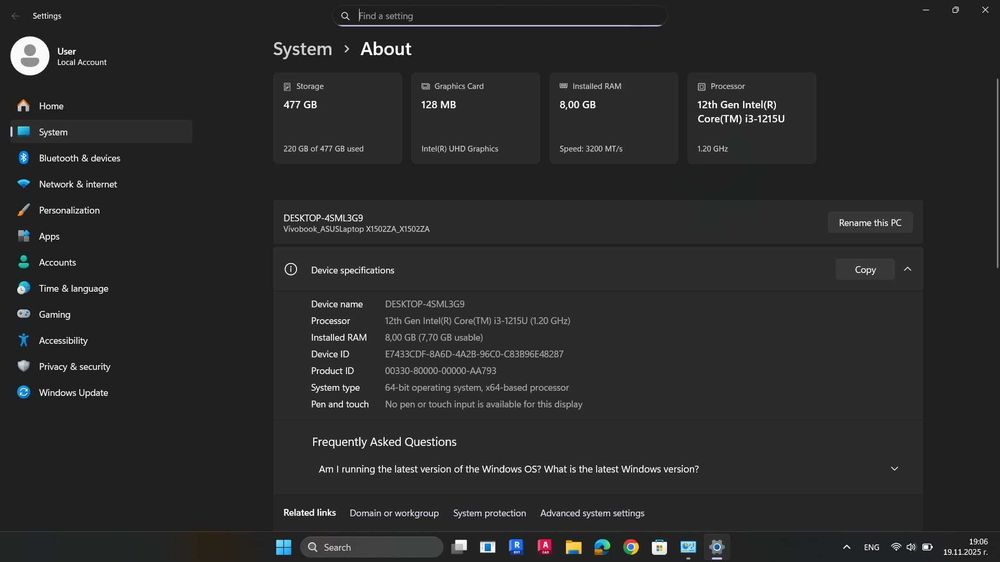Select the System category in the sidebar
Viewport: 1000px width, 562px height.
[101, 132]
